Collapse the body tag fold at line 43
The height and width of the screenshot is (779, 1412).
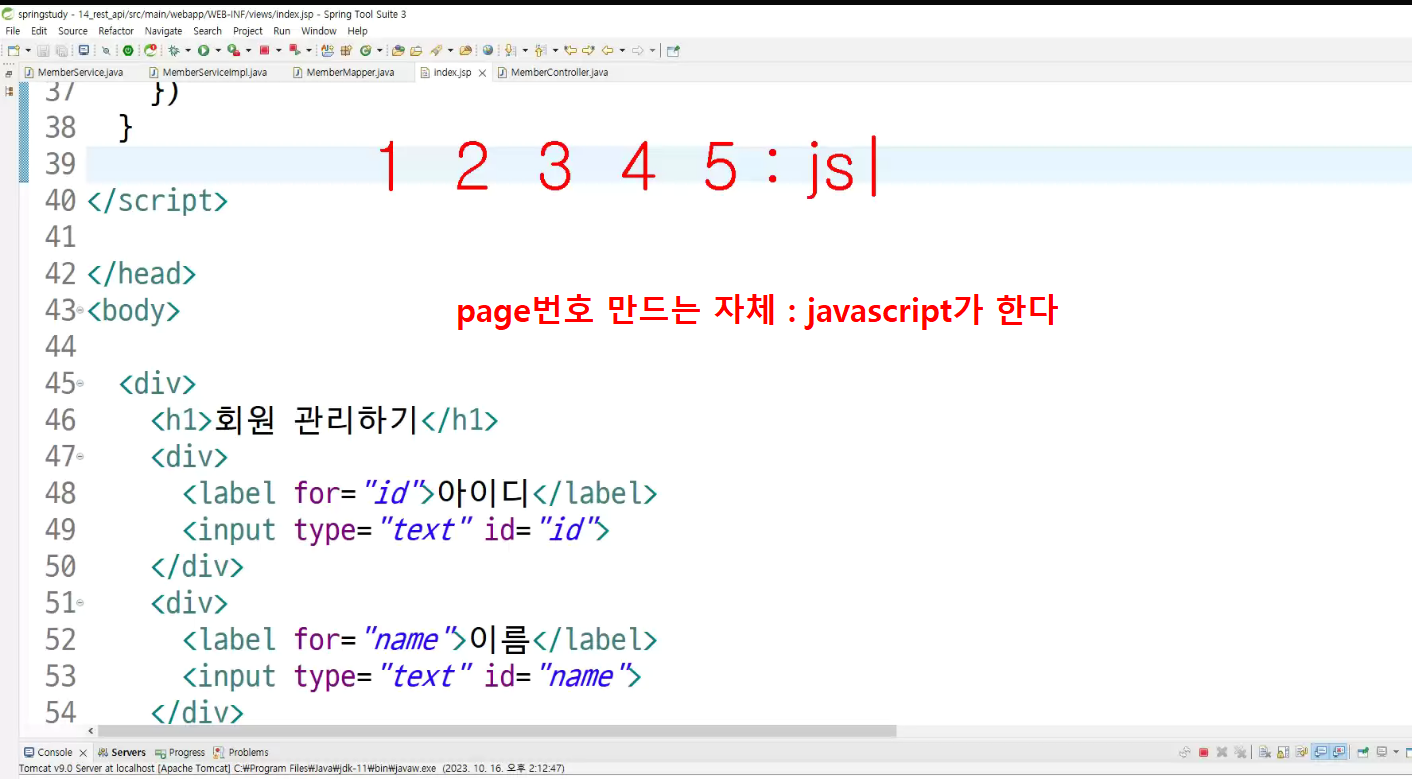[x=80, y=311]
